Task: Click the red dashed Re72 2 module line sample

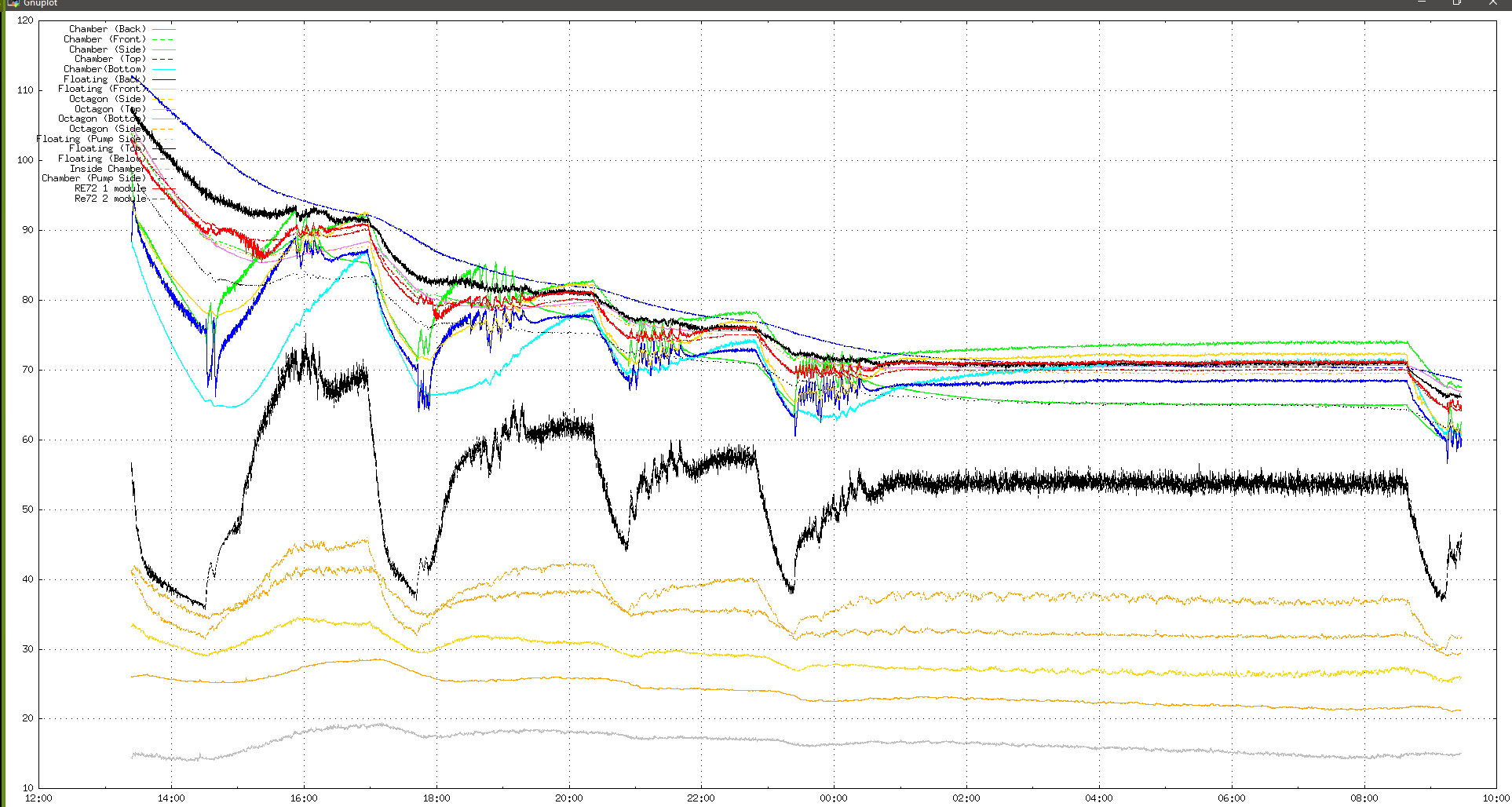Action: 163,199
